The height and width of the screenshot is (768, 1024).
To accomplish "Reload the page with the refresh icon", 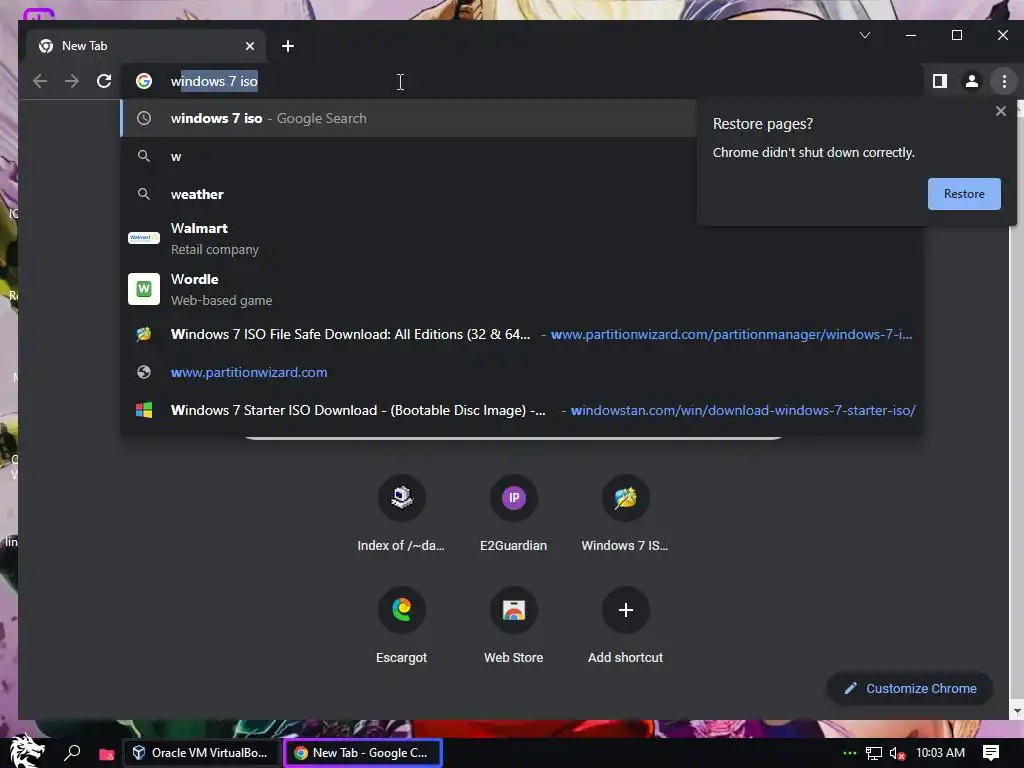I will coord(104,81).
